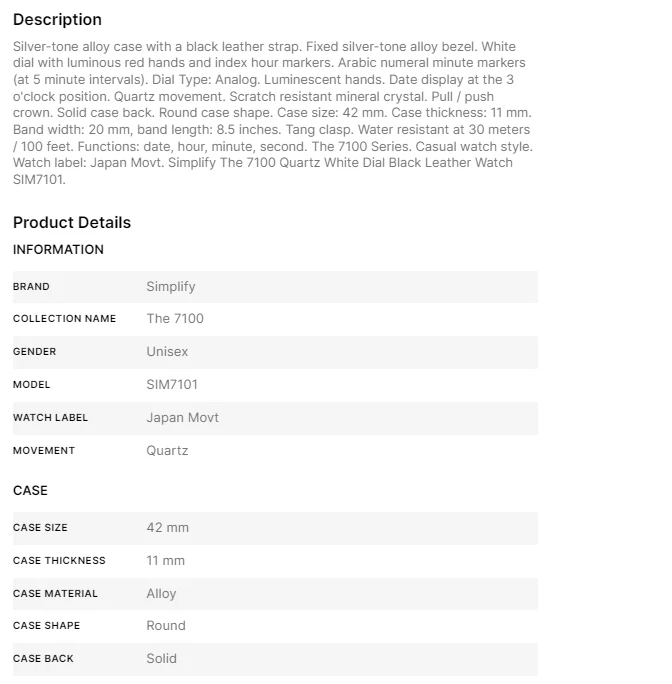Click the Unisex gender value
672x684 pixels.
(x=167, y=352)
